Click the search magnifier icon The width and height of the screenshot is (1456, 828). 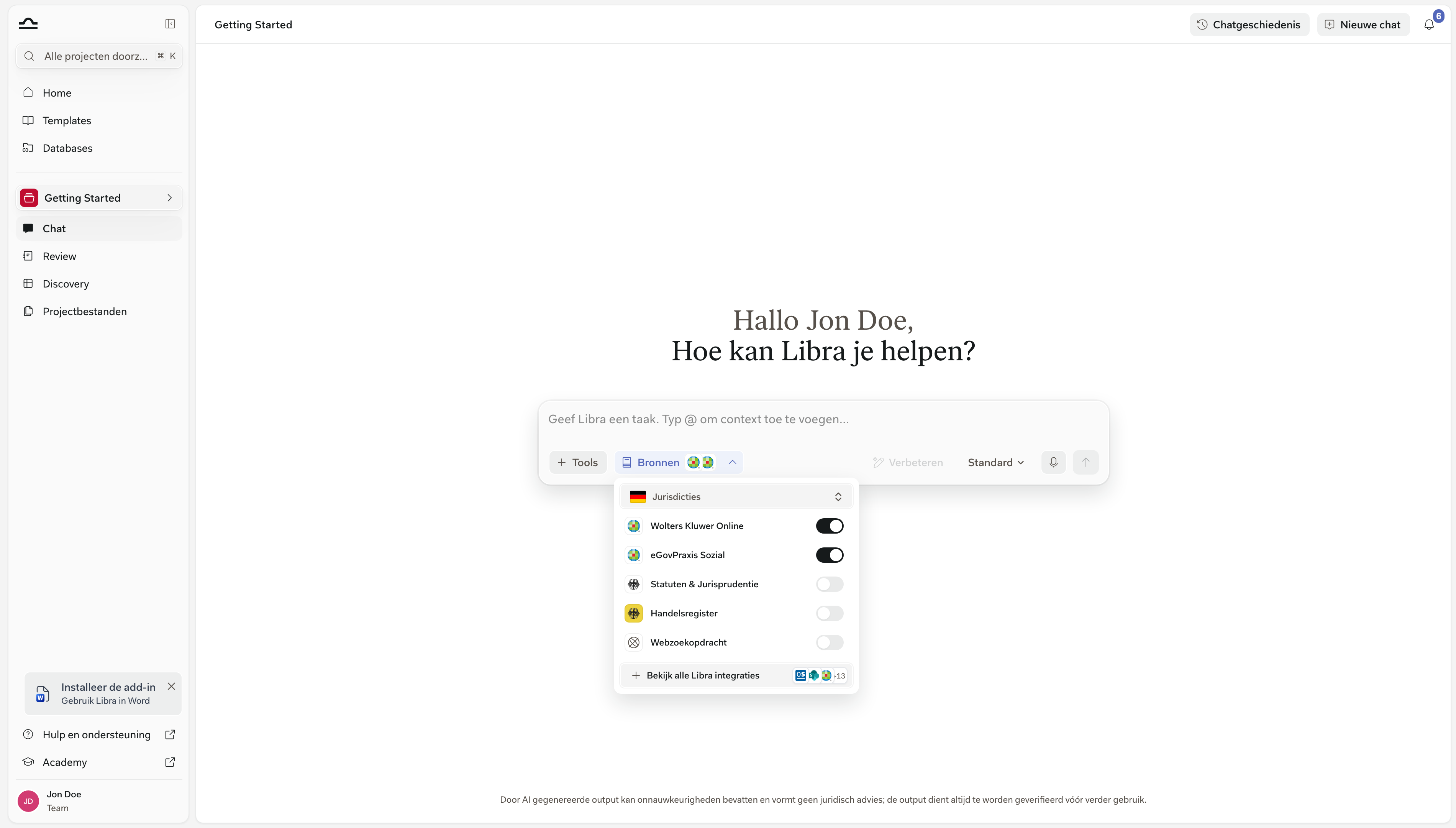tap(29, 56)
